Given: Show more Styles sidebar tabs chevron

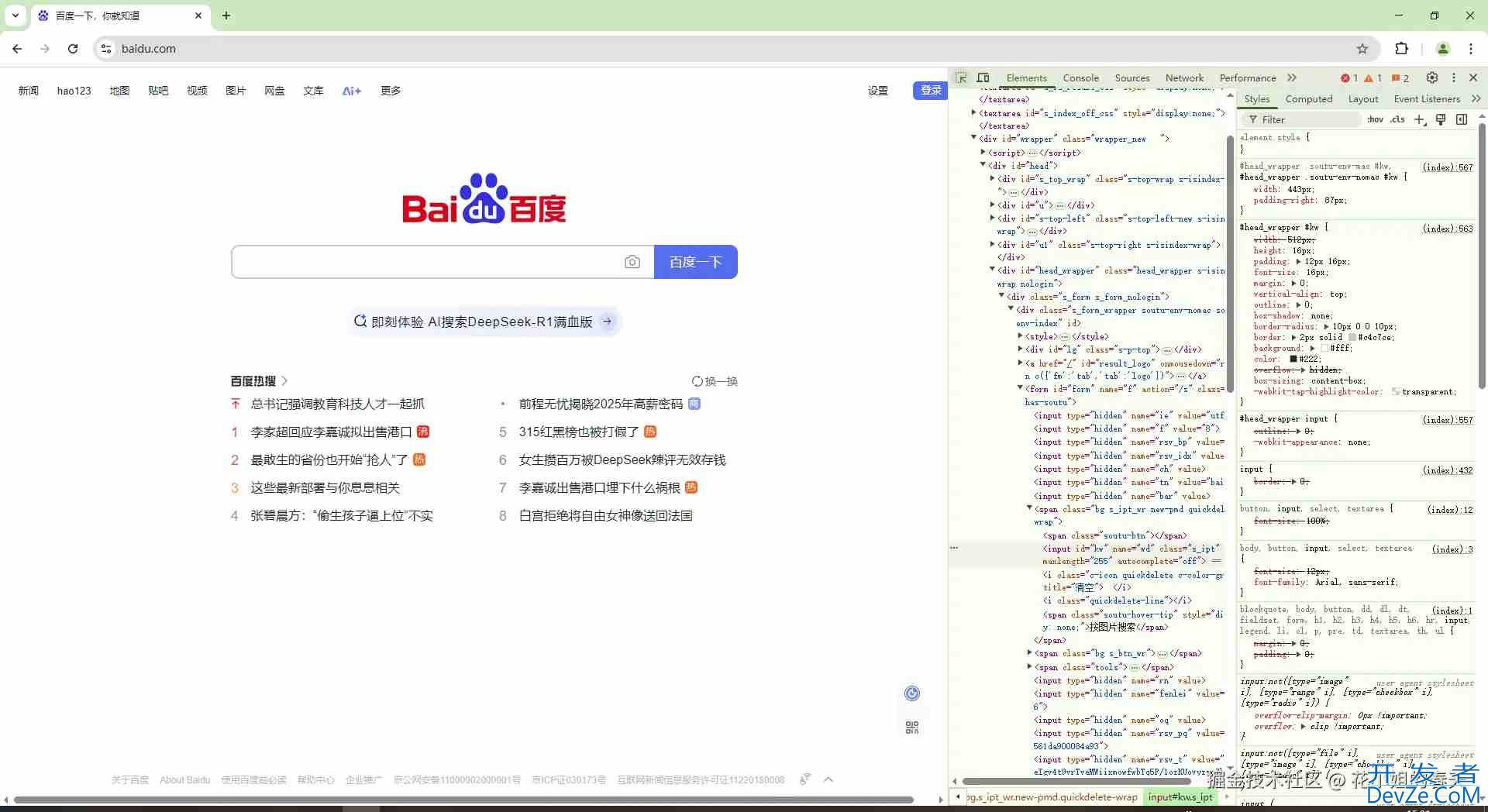Looking at the screenshot, I should pos(1476,98).
